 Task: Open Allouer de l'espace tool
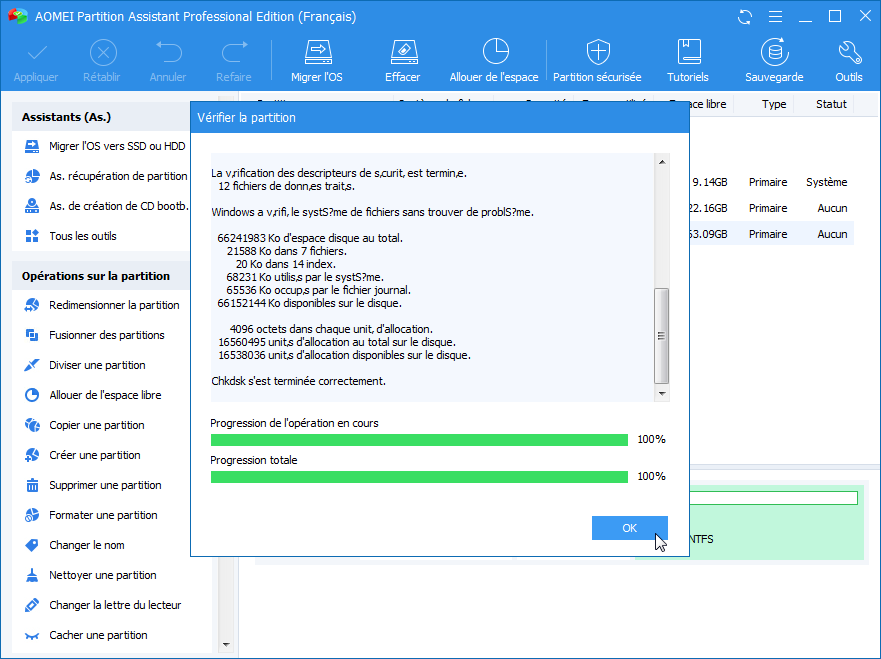click(494, 61)
